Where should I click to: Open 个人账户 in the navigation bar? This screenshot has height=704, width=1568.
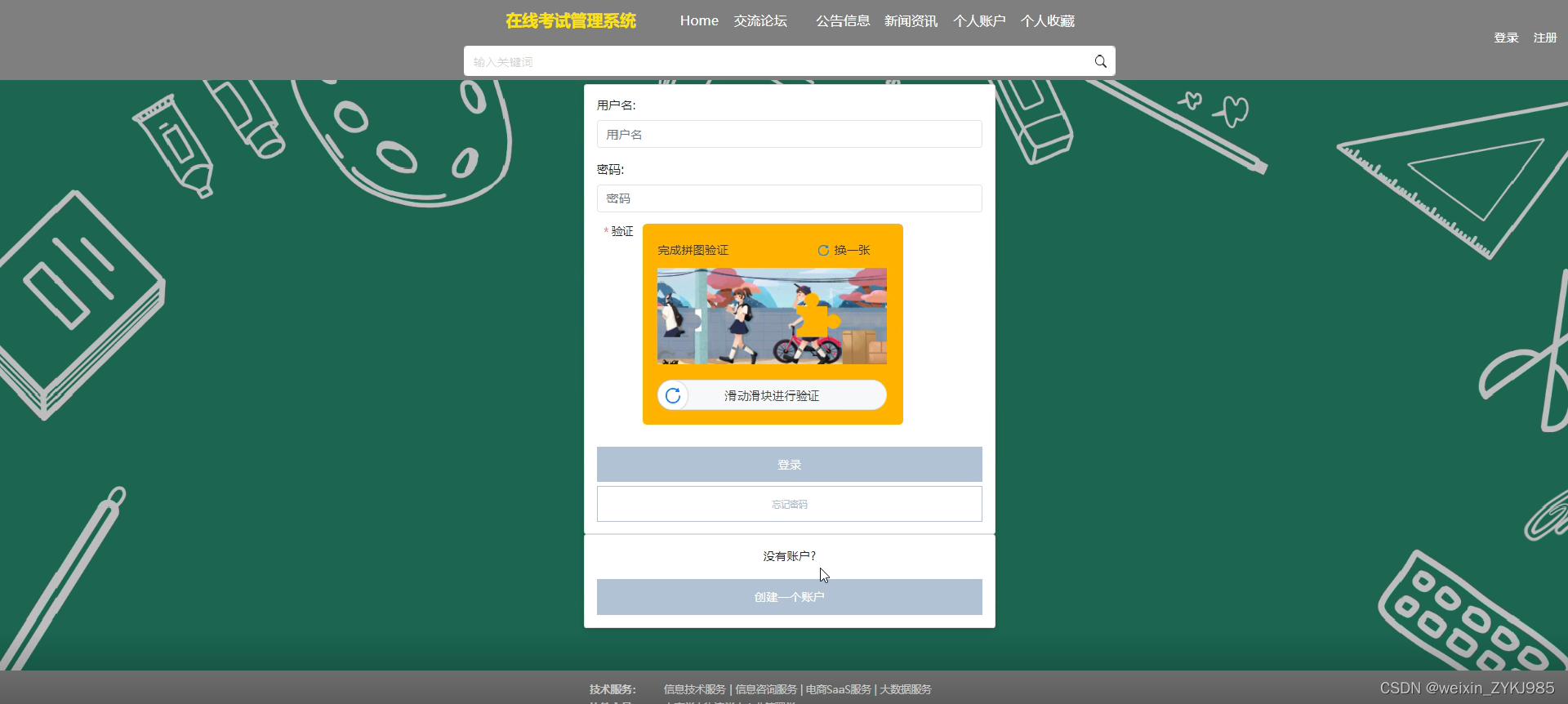click(x=979, y=20)
